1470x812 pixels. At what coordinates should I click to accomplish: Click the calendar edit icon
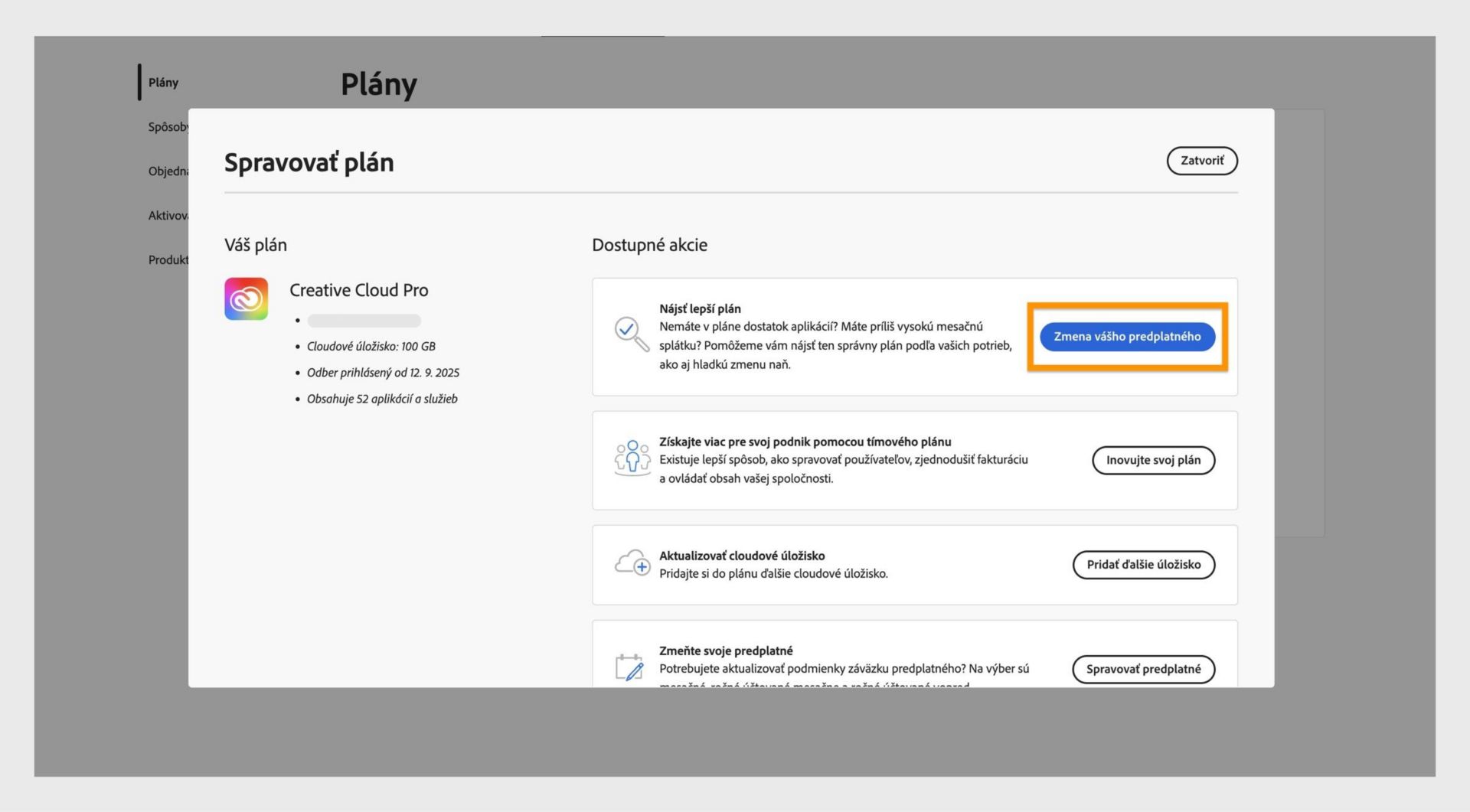[629, 667]
